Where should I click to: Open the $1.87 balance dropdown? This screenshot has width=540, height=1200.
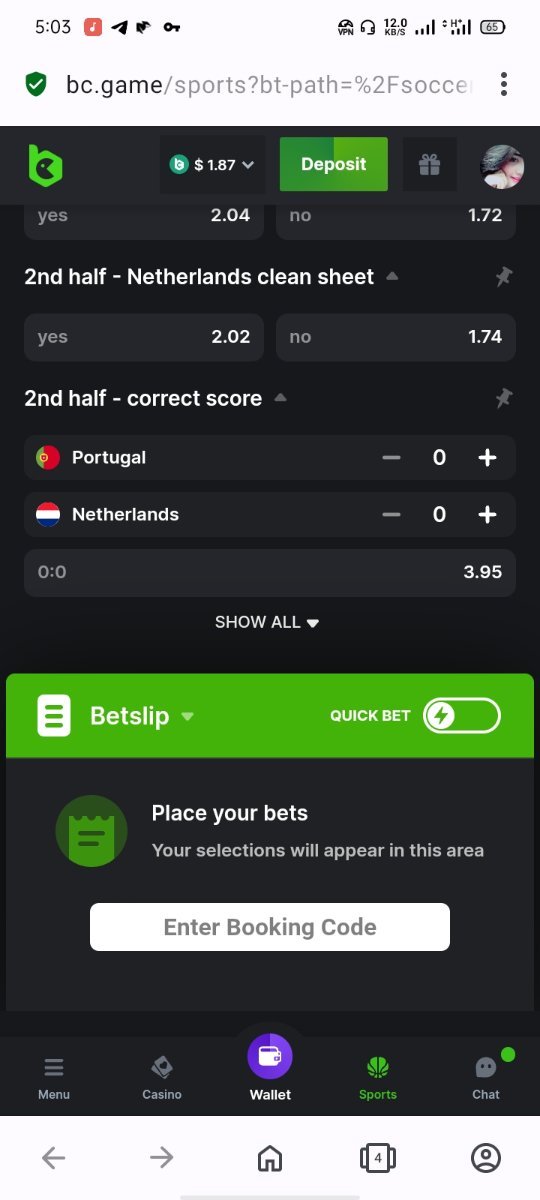tap(212, 165)
